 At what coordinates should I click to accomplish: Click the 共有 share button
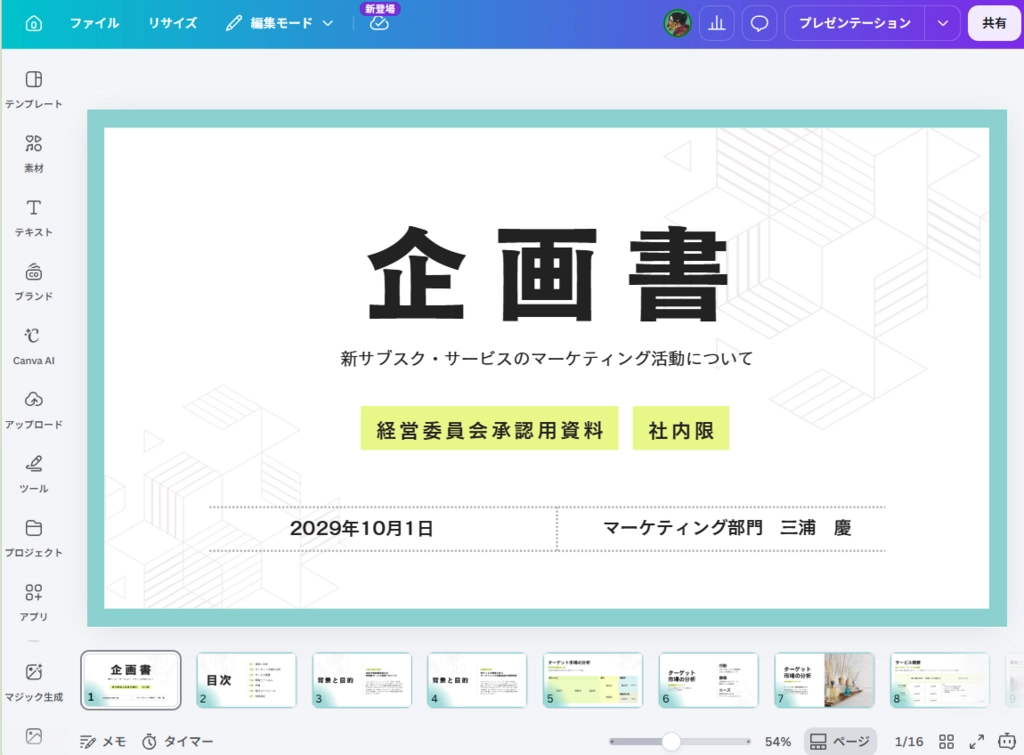click(x=994, y=24)
